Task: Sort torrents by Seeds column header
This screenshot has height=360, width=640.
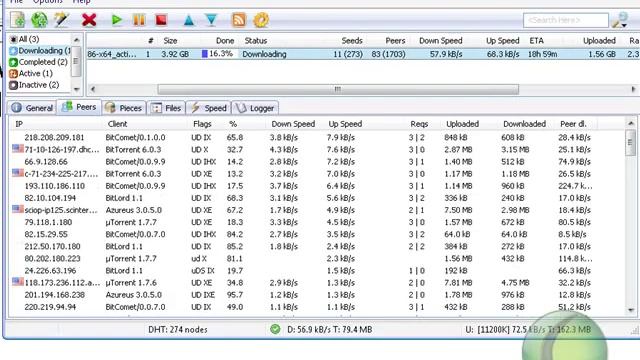Action: 352,41
